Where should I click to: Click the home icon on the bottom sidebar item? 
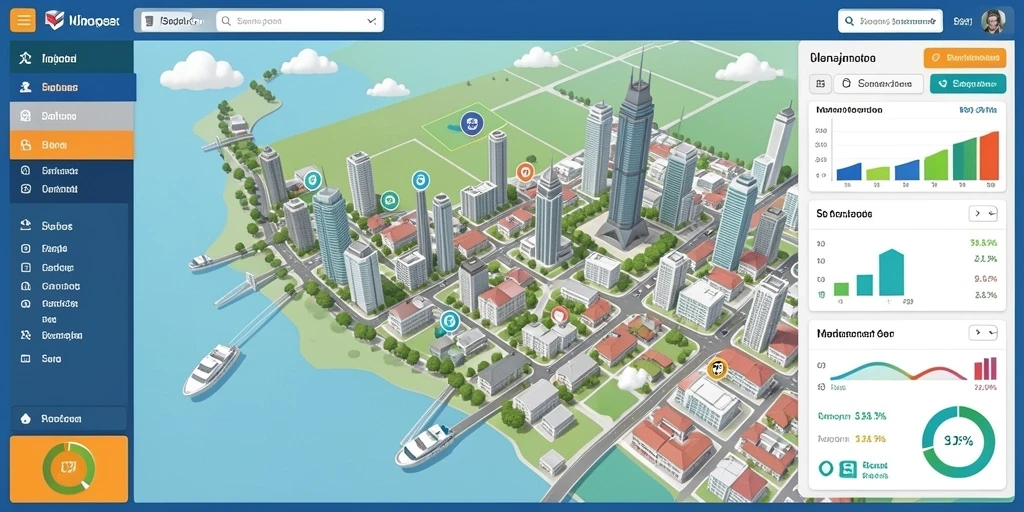coord(25,419)
